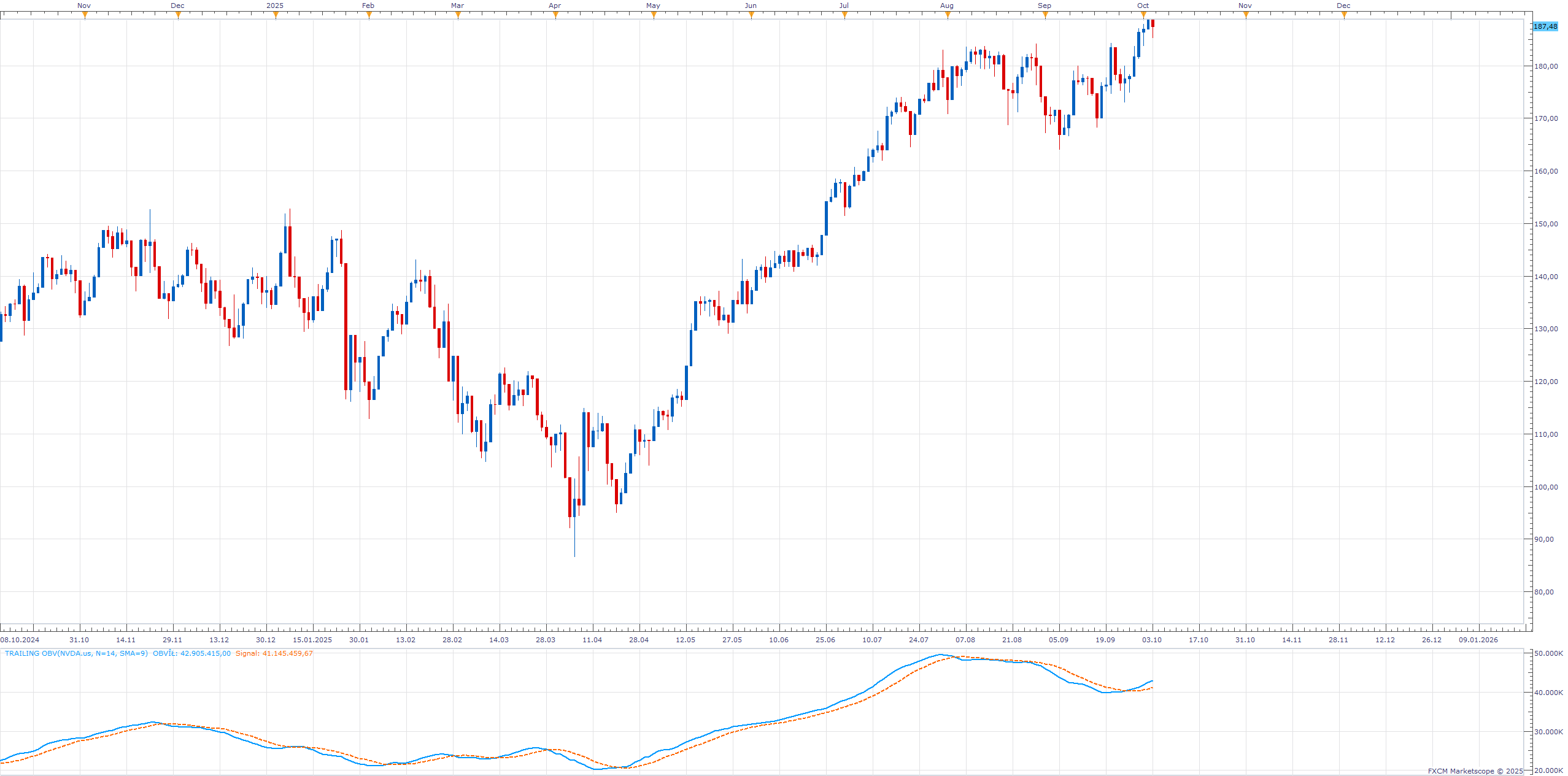The width and height of the screenshot is (1568, 776).
Task: Click the 19.09 date label
Action: [x=1105, y=640]
